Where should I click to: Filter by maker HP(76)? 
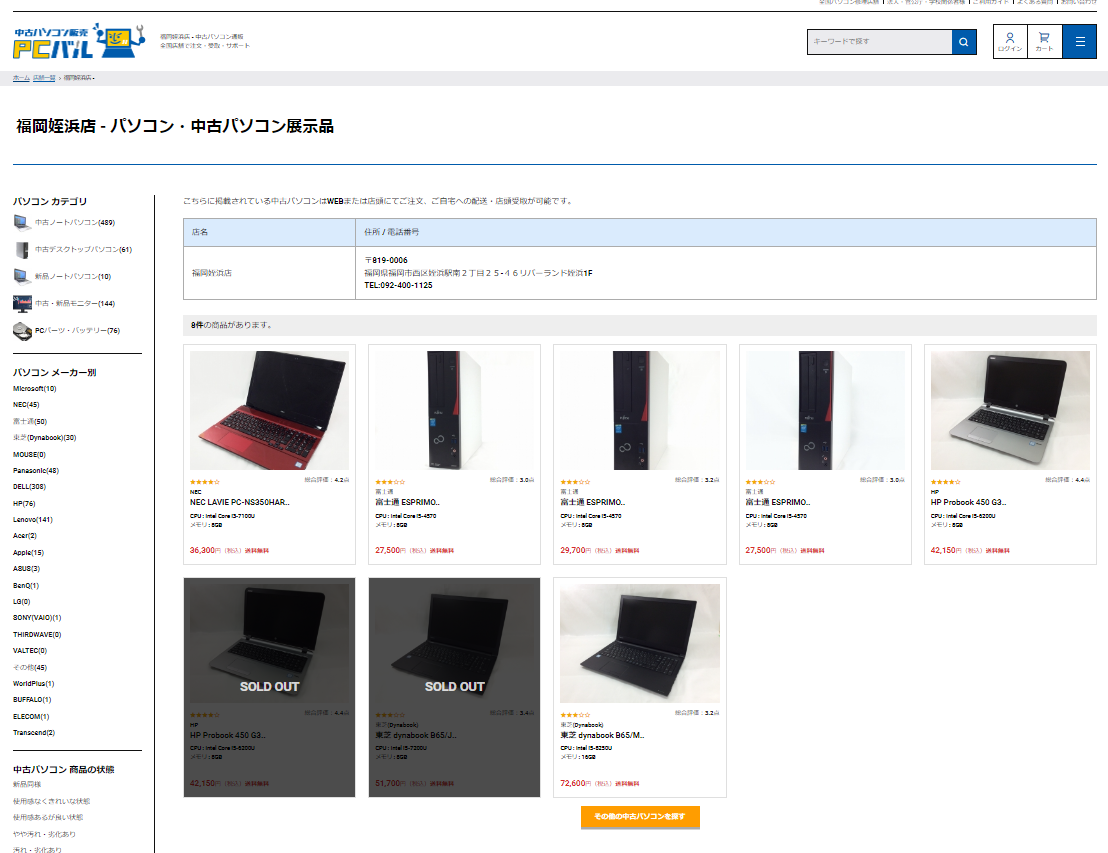[24, 504]
